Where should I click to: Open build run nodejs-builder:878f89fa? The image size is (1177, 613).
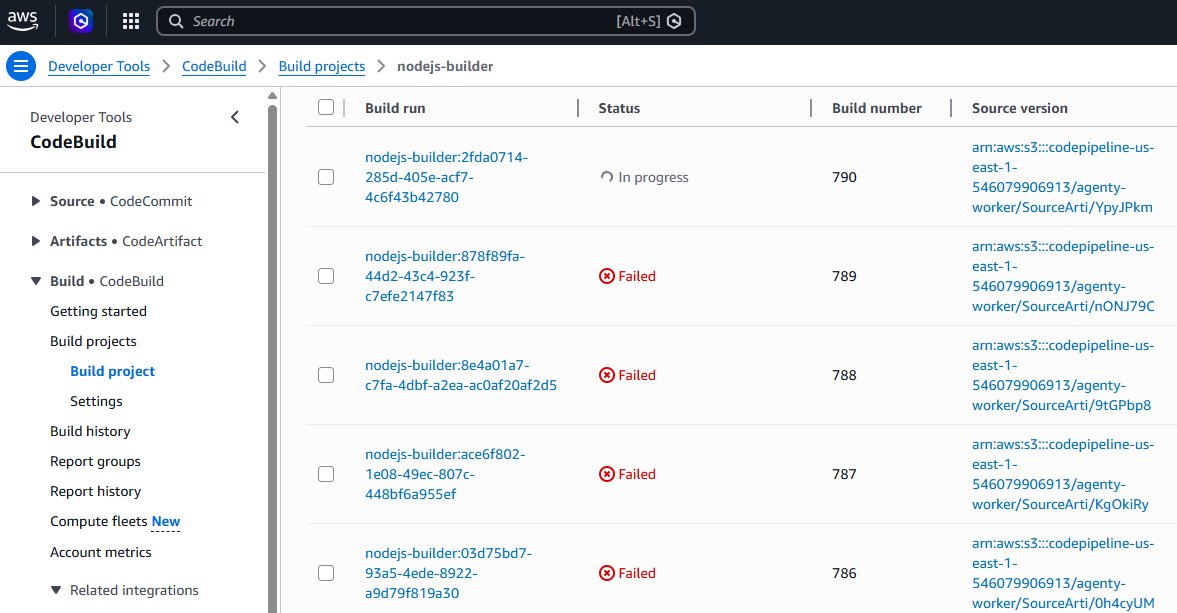445,276
